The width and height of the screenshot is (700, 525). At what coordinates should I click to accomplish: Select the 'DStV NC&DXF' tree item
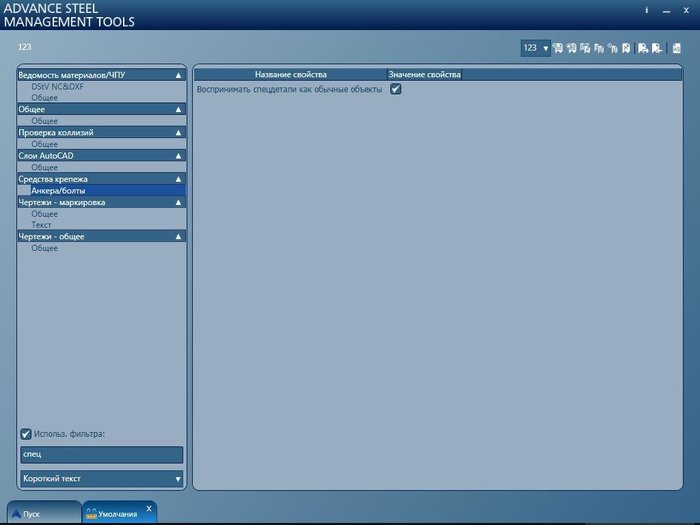coord(58,87)
